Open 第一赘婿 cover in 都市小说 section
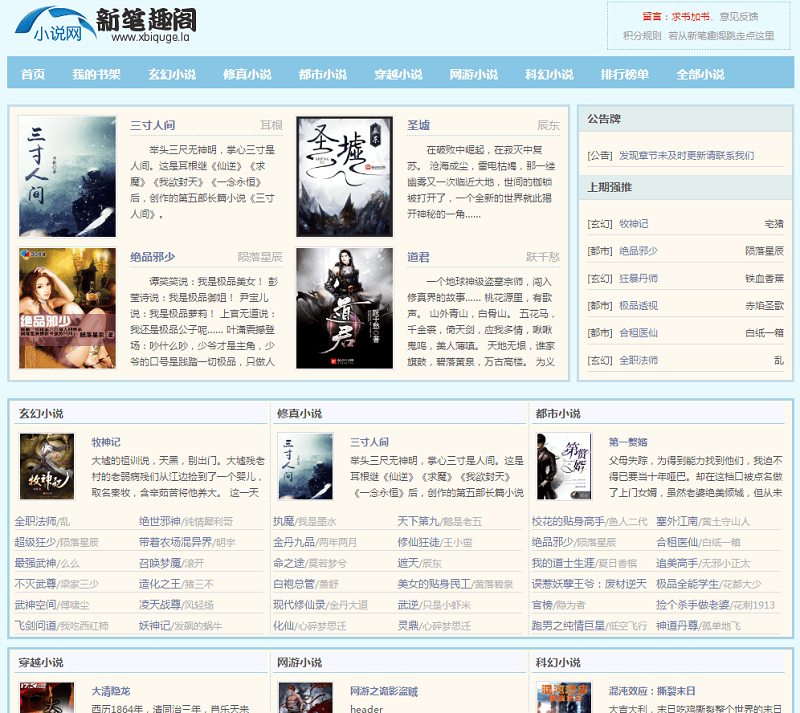The width and height of the screenshot is (800, 713). point(564,466)
